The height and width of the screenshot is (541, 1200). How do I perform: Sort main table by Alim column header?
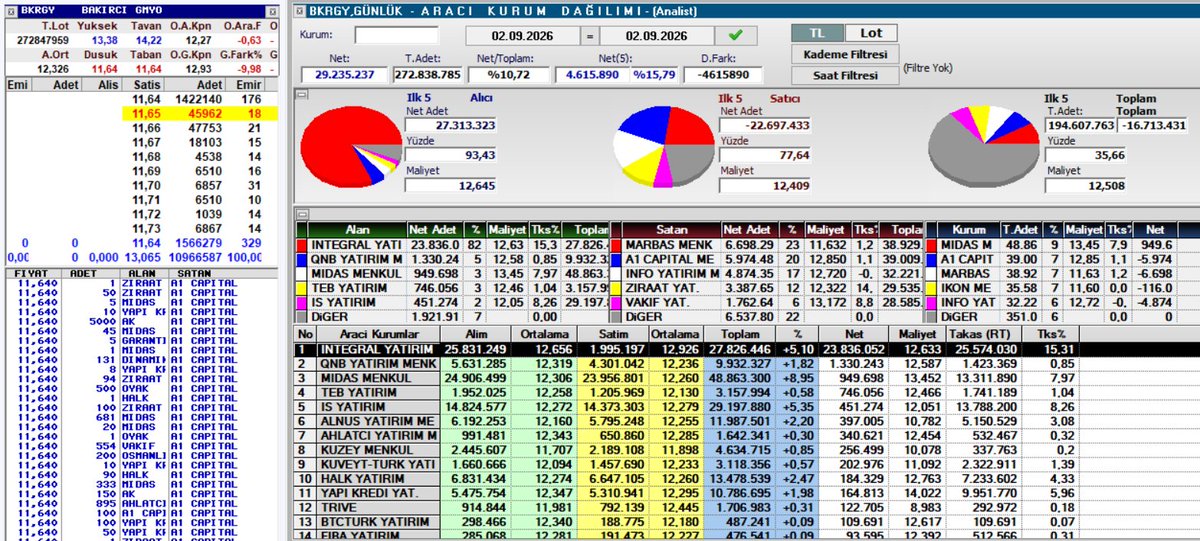point(475,333)
